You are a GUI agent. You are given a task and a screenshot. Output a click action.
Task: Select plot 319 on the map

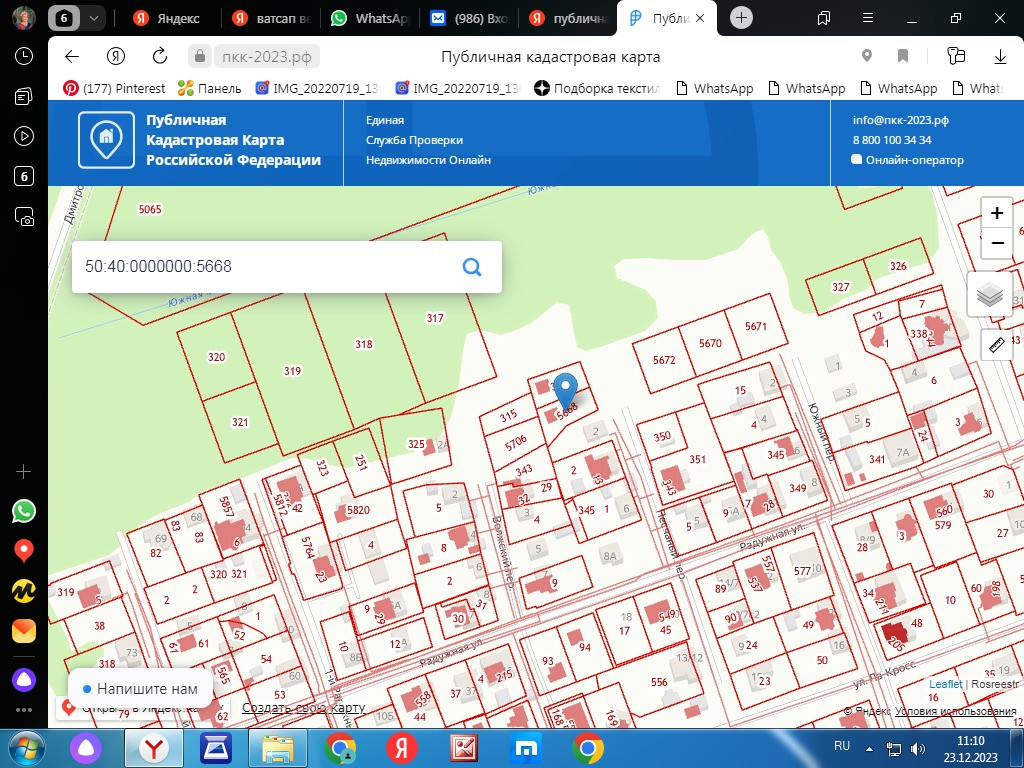[x=292, y=371]
